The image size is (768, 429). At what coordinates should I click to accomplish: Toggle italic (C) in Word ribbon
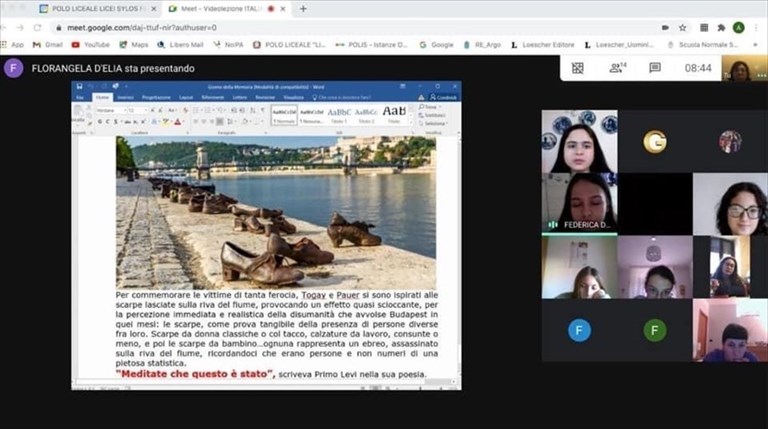107,121
